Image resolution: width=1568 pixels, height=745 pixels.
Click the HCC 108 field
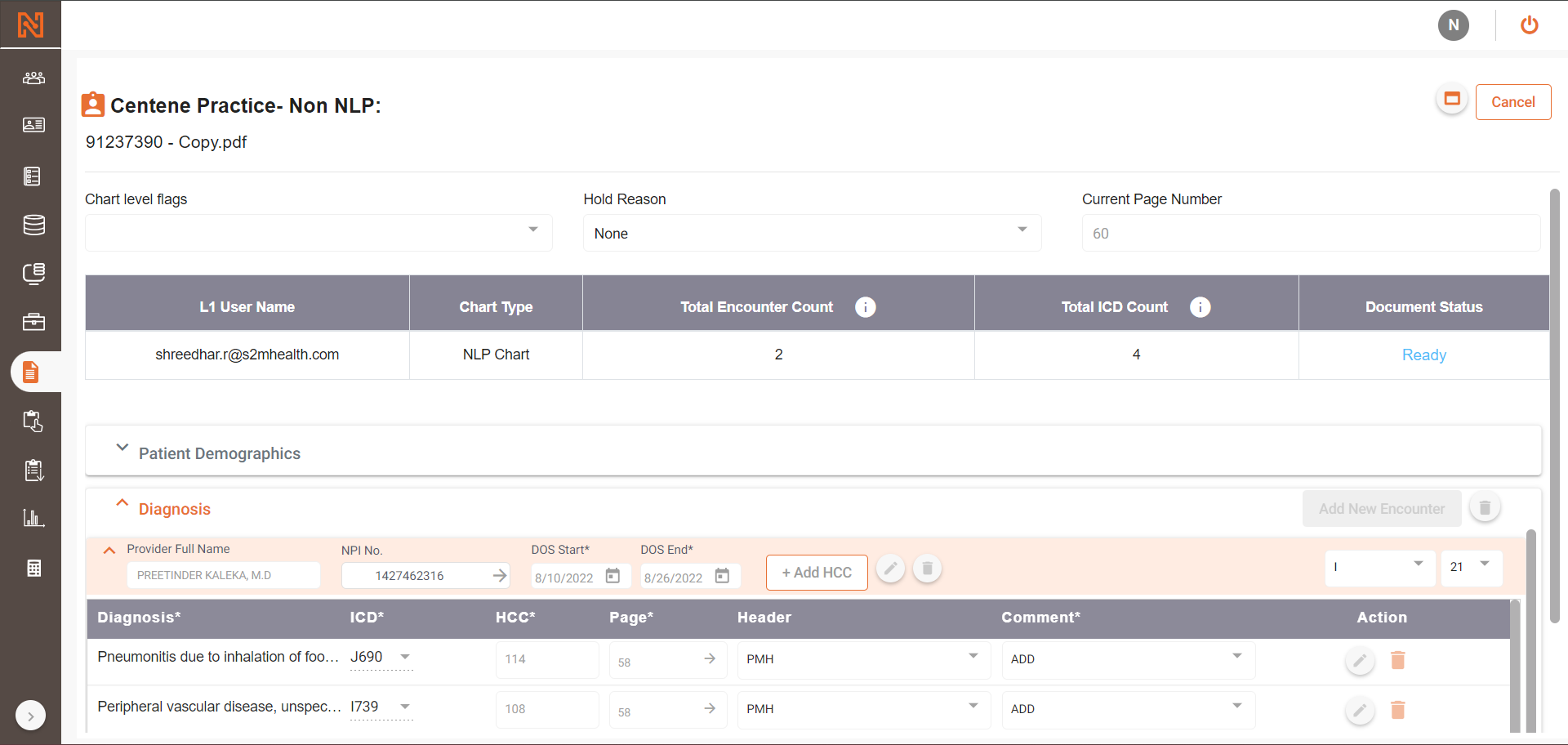tap(547, 709)
